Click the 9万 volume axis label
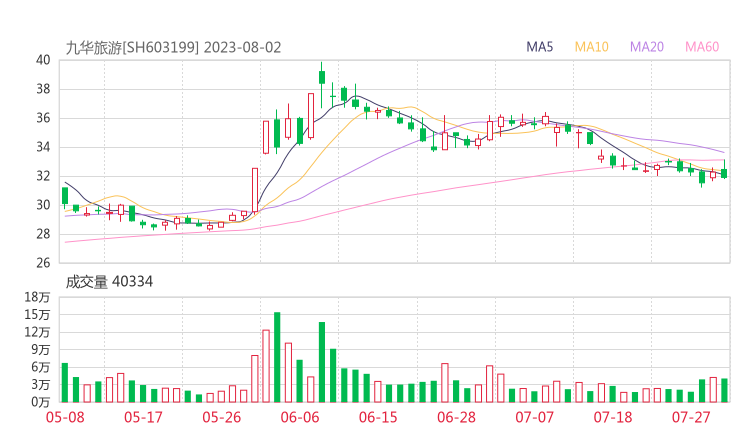This screenshot has height=440, width=740. click(x=41, y=349)
